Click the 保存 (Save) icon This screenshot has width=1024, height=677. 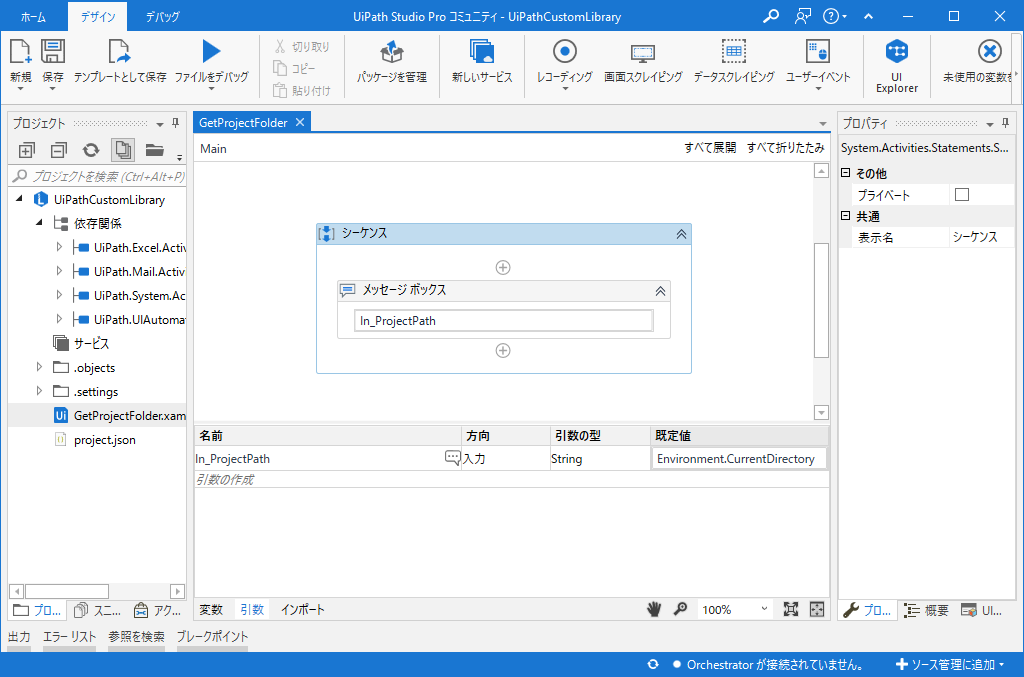pyautogui.click(x=53, y=52)
